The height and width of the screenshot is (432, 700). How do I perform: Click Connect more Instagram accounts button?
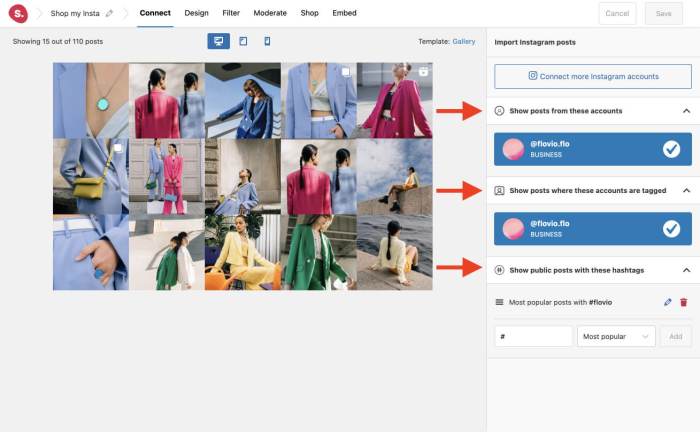point(593,77)
